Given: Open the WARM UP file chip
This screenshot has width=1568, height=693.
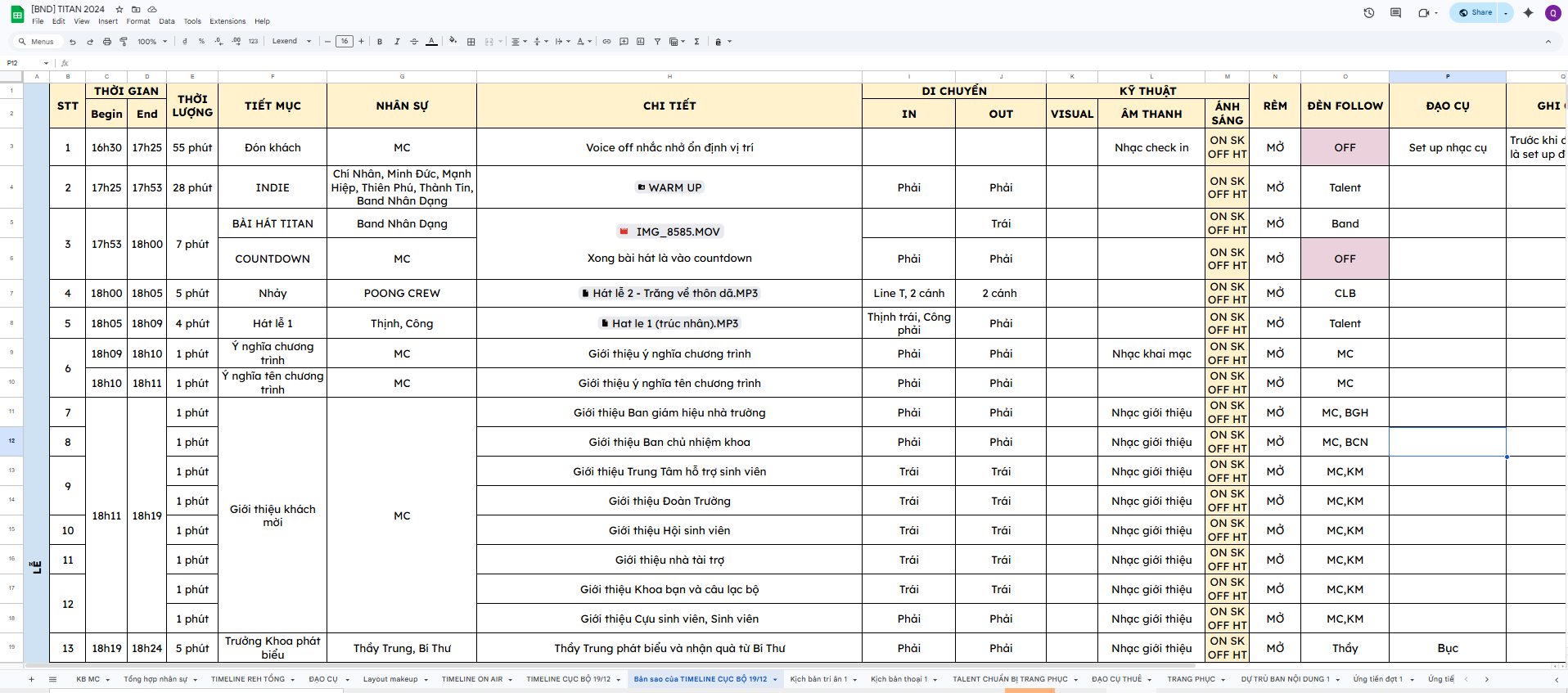Looking at the screenshot, I should coord(669,187).
